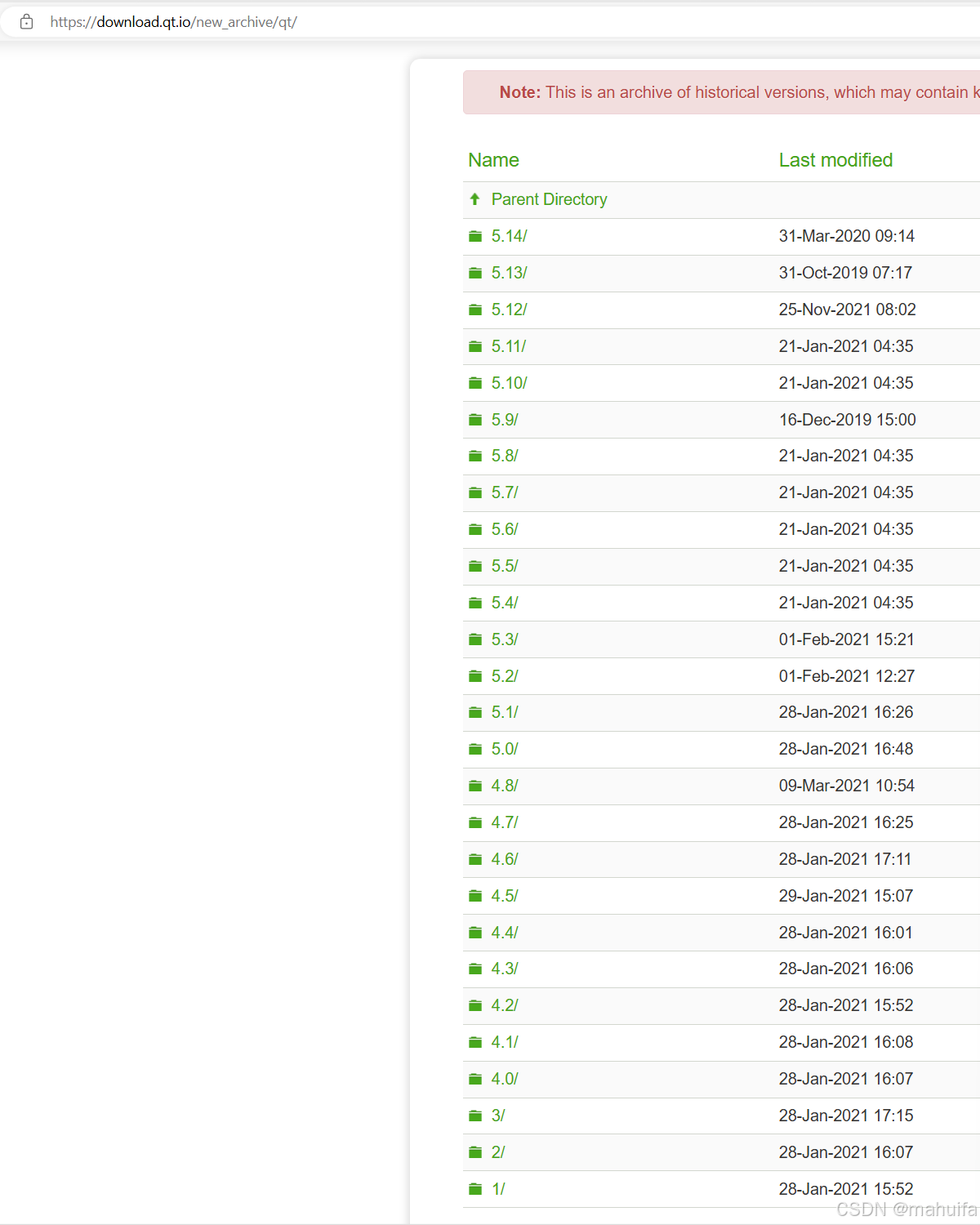Open the 5.5/ directory link
Screen dimensions: 980x1225
click(x=505, y=566)
